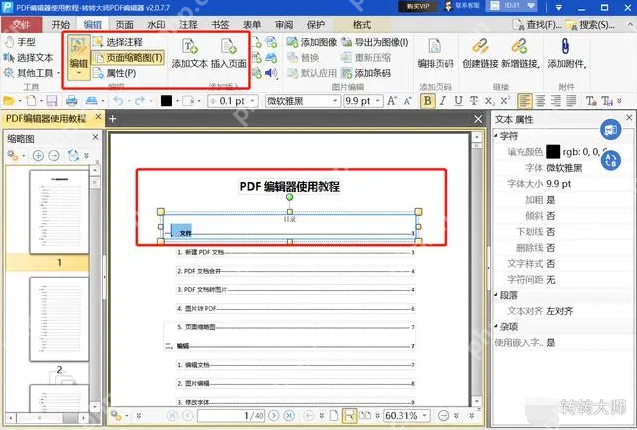Go to next page with arrow button
The image size is (637, 430).
coord(274,416)
